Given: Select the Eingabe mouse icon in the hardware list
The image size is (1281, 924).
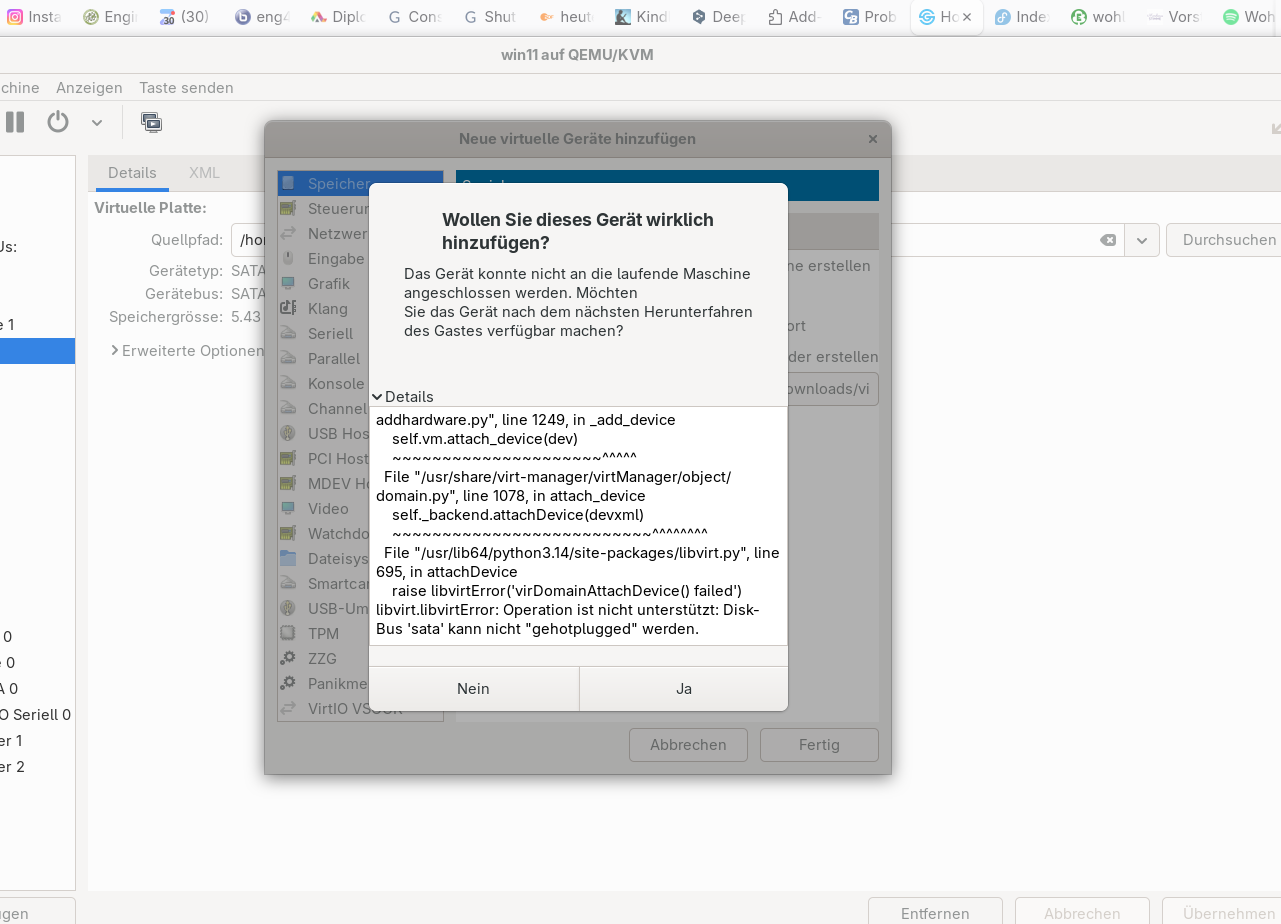Looking at the screenshot, I should pos(288,258).
